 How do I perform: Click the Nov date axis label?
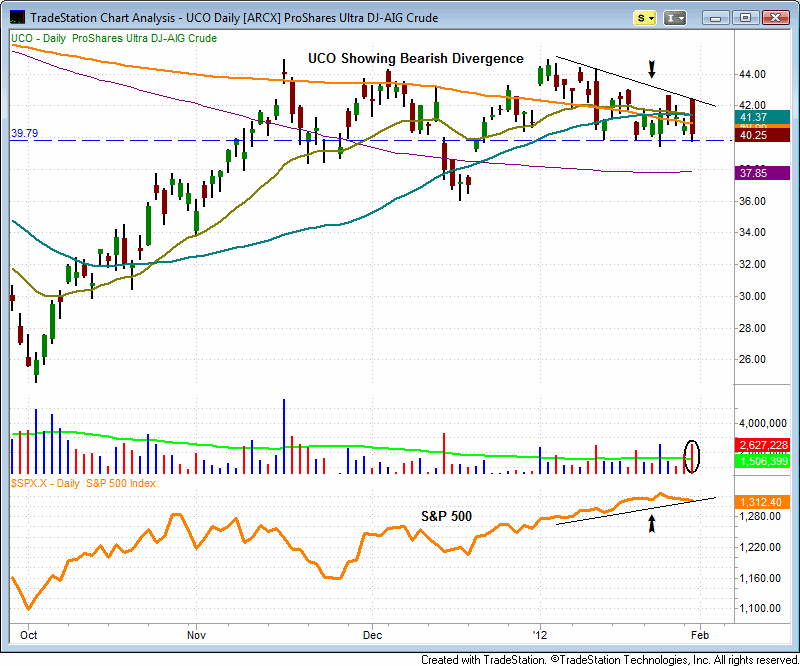[196, 635]
